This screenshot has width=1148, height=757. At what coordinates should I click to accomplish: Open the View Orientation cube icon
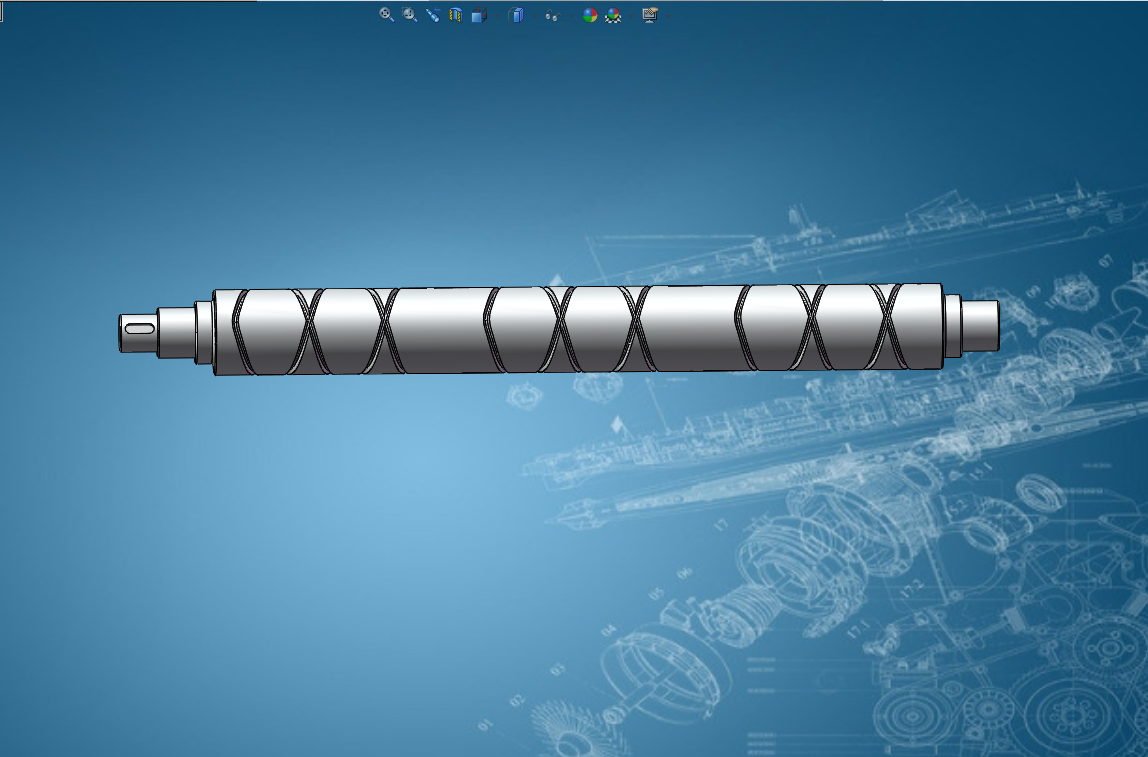pos(479,15)
